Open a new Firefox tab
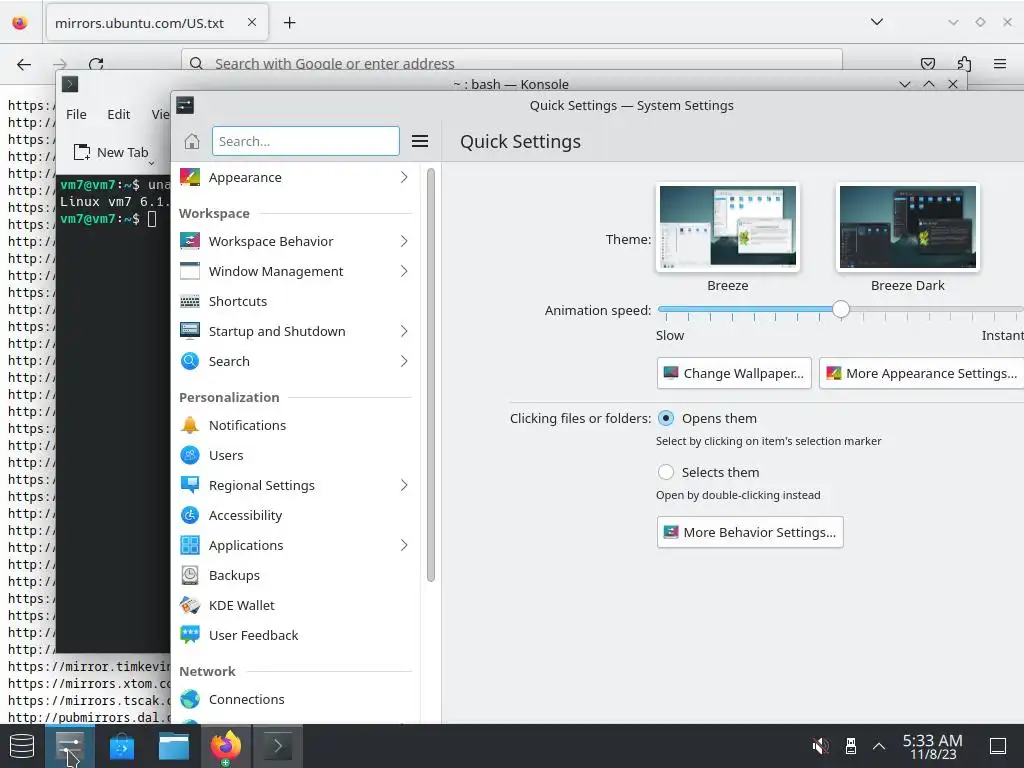Screen dimensions: 1024x768 tap(289, 23)
